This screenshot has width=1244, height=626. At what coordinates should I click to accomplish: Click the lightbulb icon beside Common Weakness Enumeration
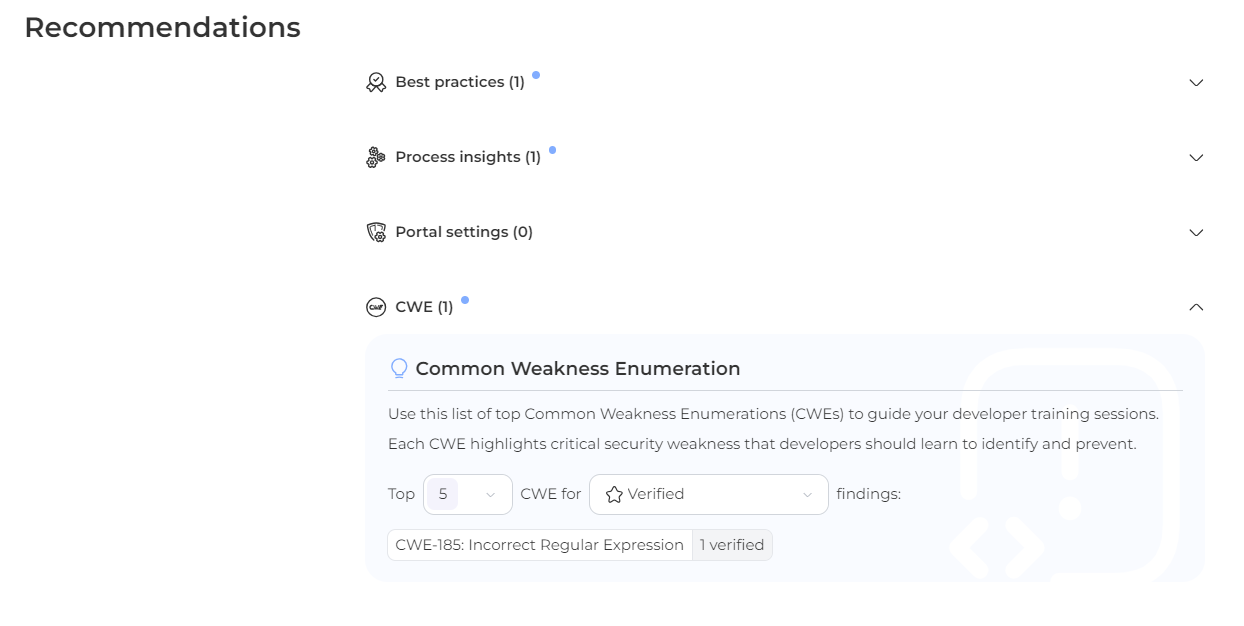pos(399,369)
